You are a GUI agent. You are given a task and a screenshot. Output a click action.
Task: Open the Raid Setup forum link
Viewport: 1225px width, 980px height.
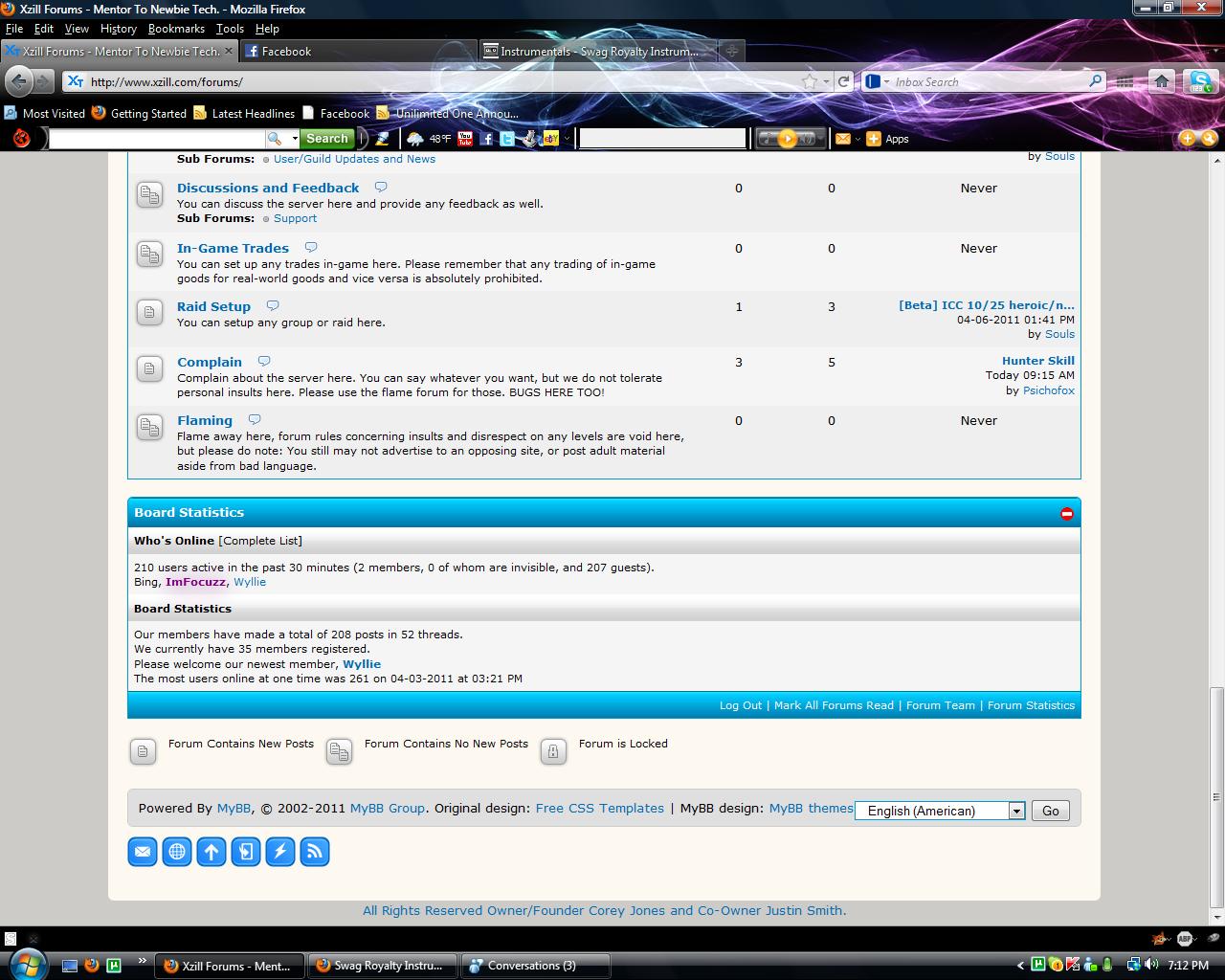[213, 306]
